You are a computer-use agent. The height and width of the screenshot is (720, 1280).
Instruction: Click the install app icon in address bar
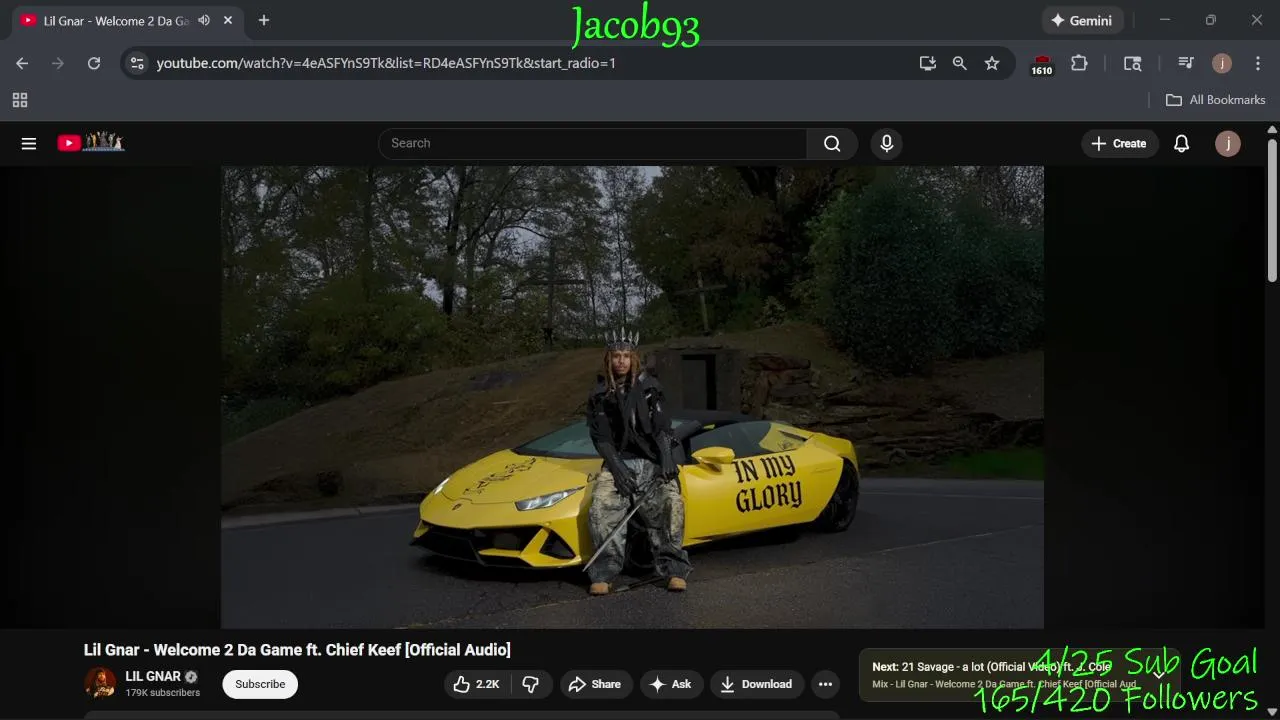[x=928, y=63]
